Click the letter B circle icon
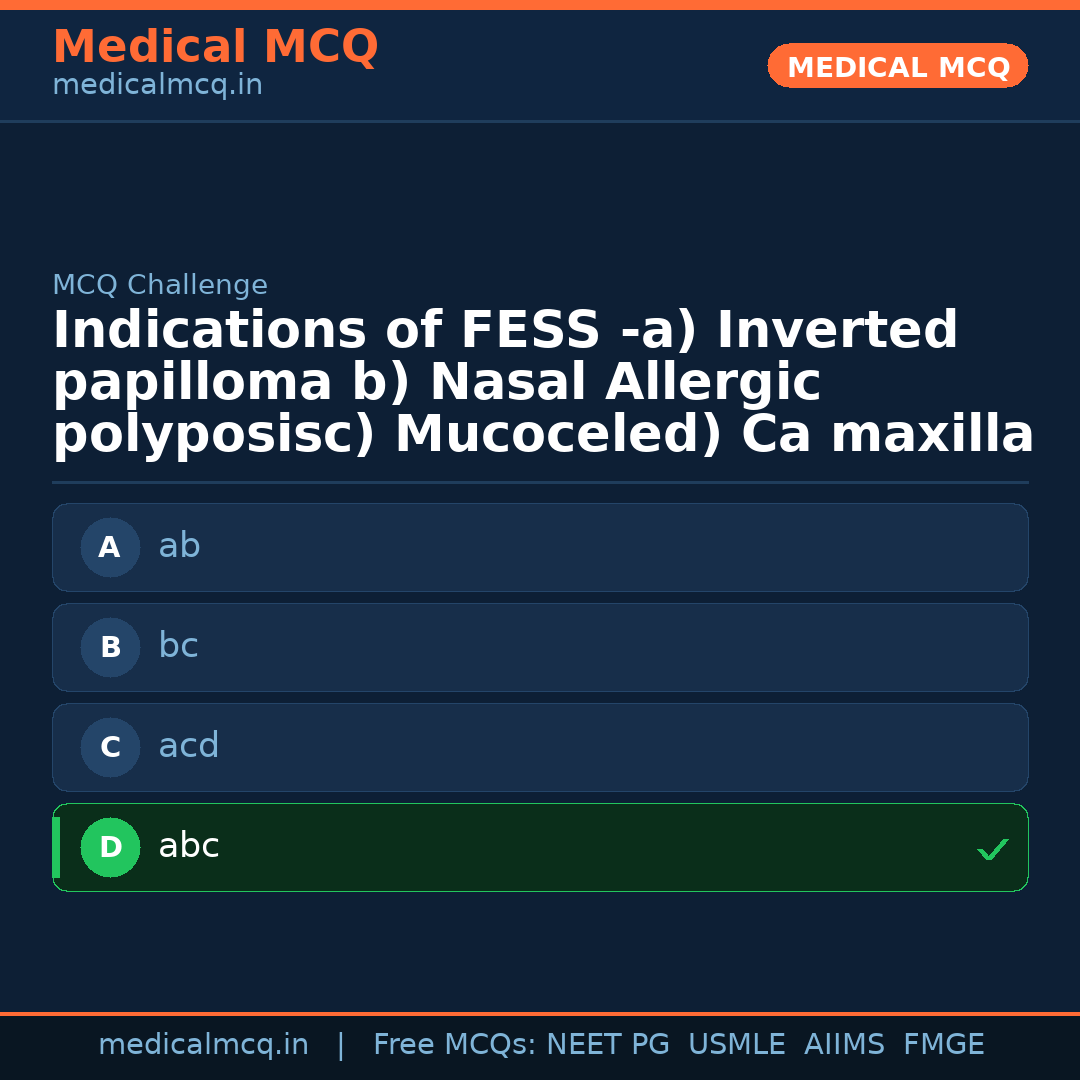 pos(110,647)
